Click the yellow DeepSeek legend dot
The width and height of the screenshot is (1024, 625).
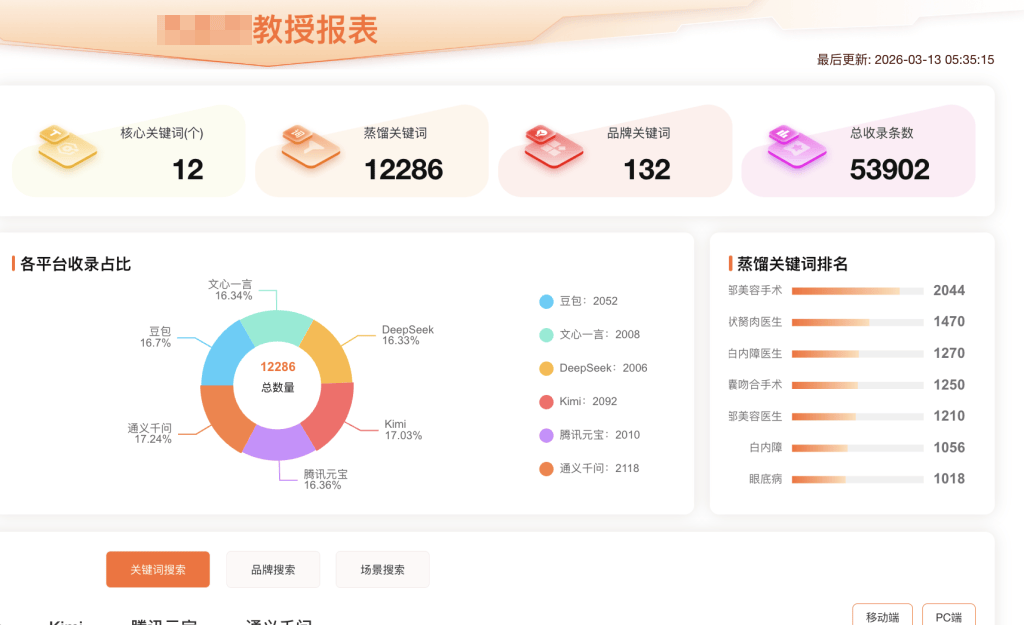[546, 368]
